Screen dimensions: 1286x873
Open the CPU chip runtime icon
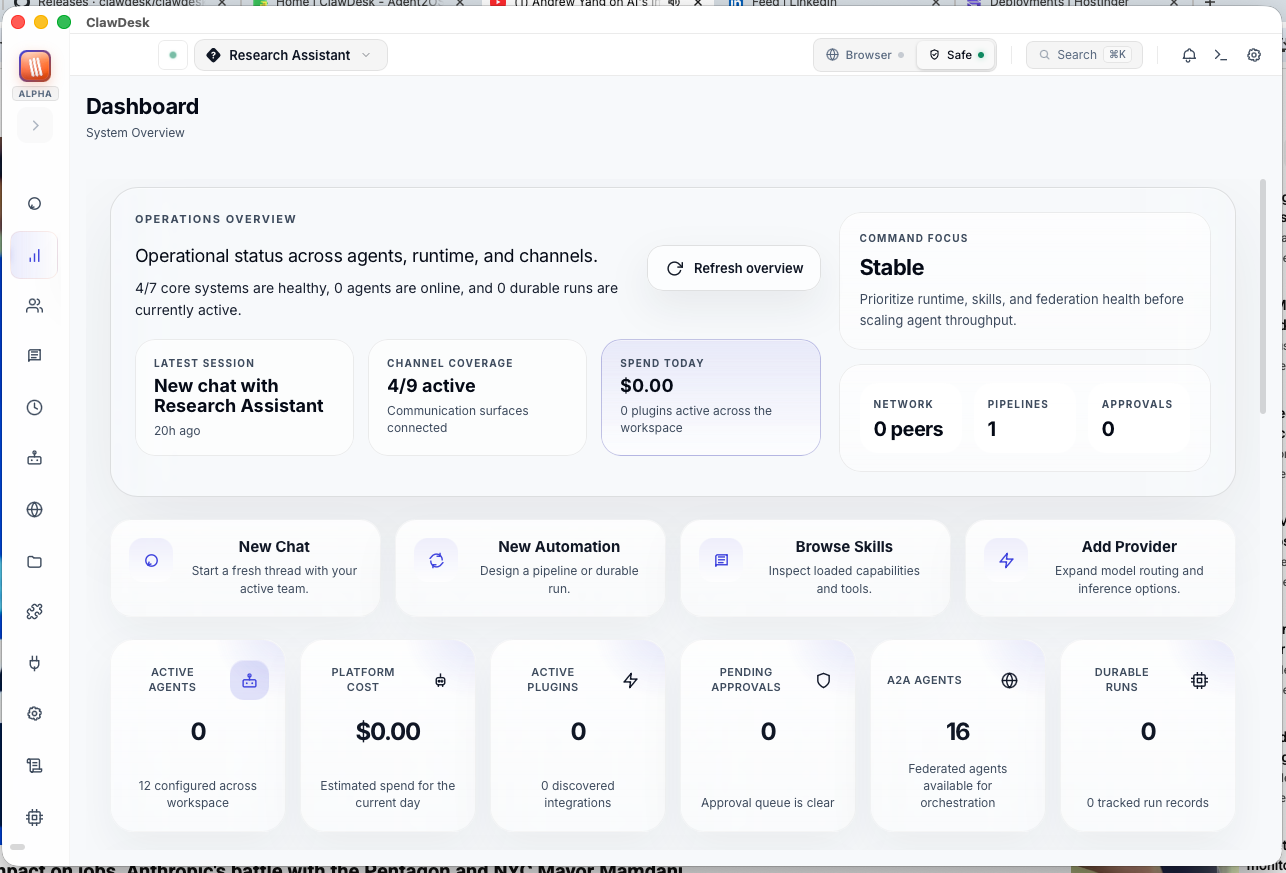point(34,817)
